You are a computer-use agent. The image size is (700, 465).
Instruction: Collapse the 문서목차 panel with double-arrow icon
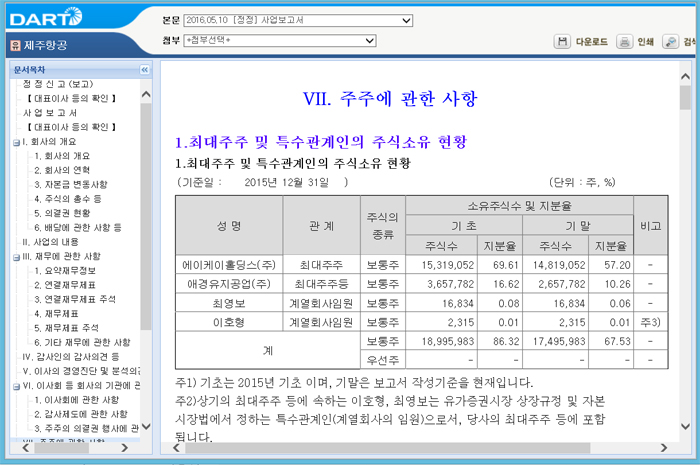coord(144,70)
